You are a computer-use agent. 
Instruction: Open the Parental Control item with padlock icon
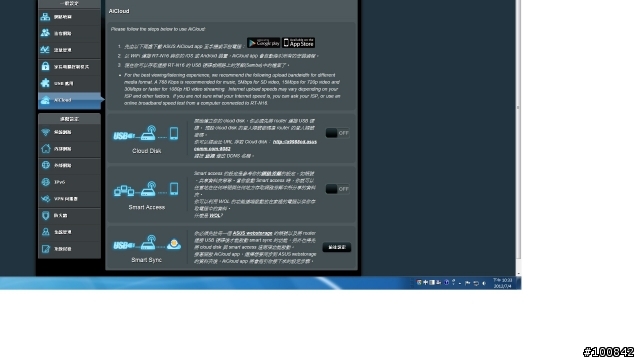pyautogui.click(x=69, y=67)
